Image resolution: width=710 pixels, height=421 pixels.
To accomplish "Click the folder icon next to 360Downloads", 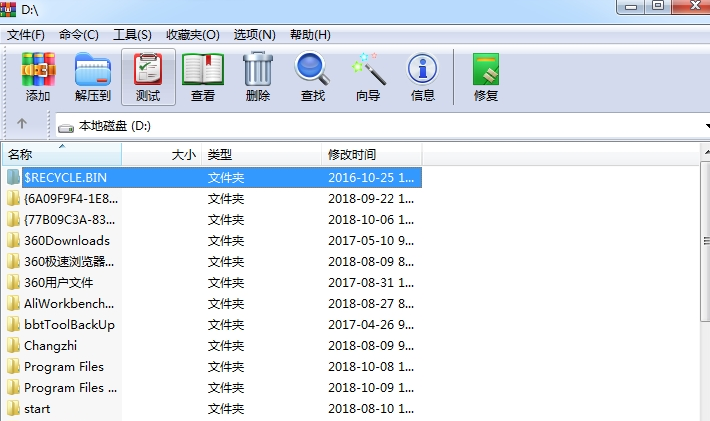I will [x=14, y=240].
